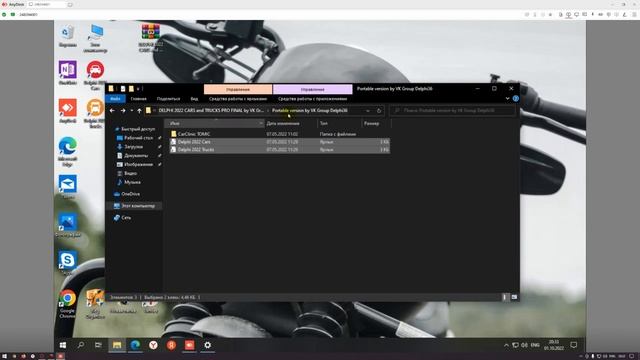The width and height of the screenshot is (640, 360).
Task: Click the Portable version breadcrumb segment
Action: coord(310,111)
